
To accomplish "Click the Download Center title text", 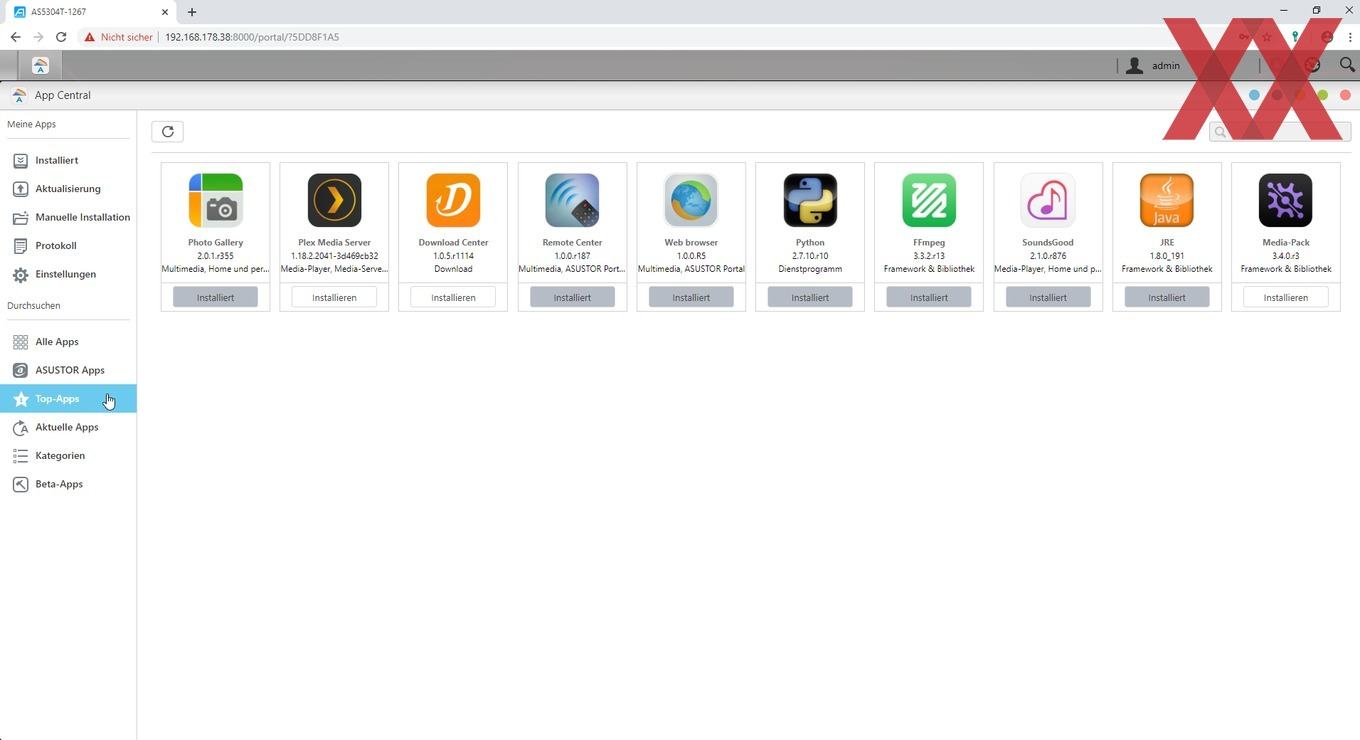I will point(453,243).
